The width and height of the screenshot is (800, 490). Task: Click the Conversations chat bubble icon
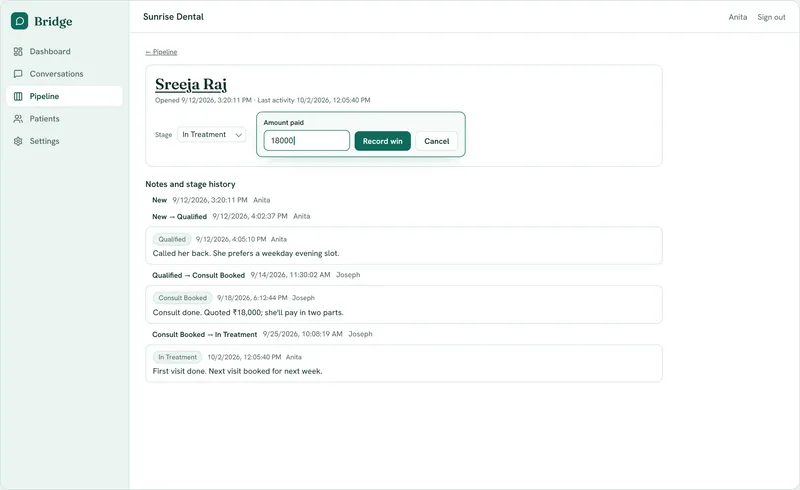point(18,74)
